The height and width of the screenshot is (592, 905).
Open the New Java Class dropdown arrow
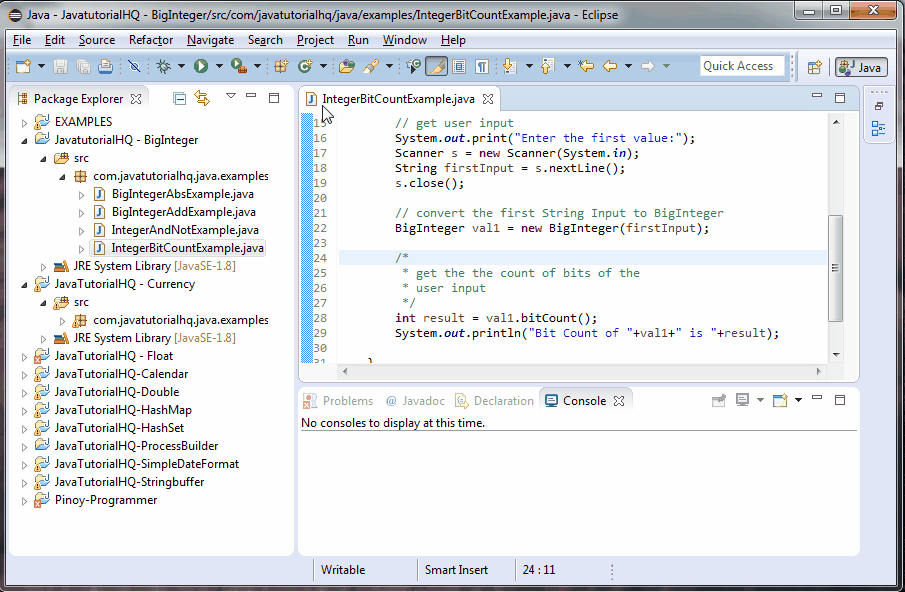(x=323, y=66)
